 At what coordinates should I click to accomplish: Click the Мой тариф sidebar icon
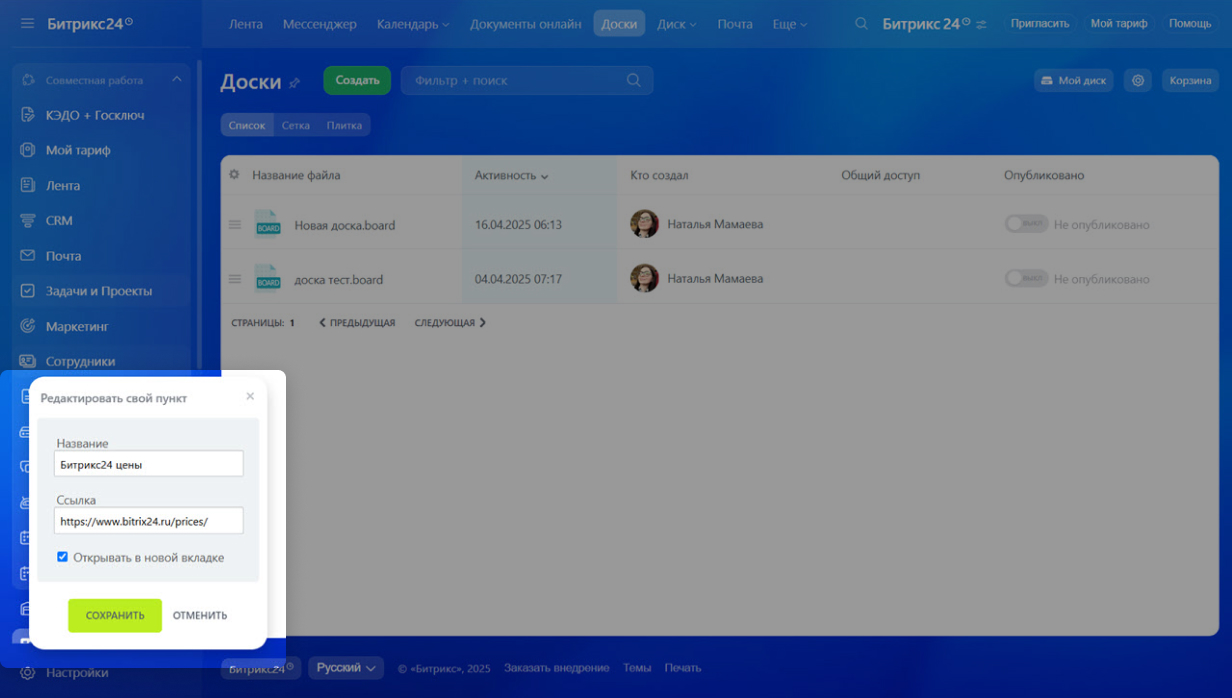pyautogui.click(x=28, y=150)
